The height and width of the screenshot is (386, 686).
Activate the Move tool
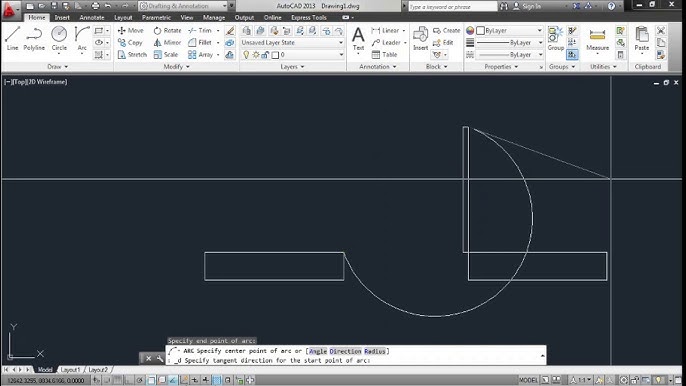(130, 30)
